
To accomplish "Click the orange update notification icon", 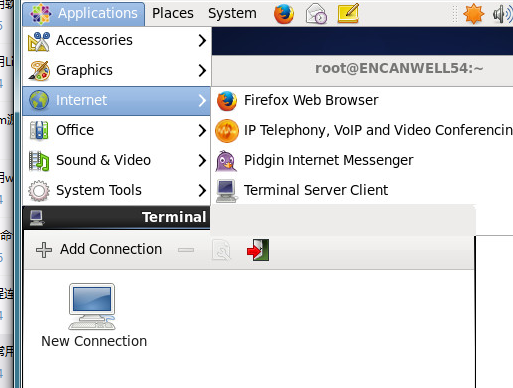I will pyautogui.click(x=473, y=14).
